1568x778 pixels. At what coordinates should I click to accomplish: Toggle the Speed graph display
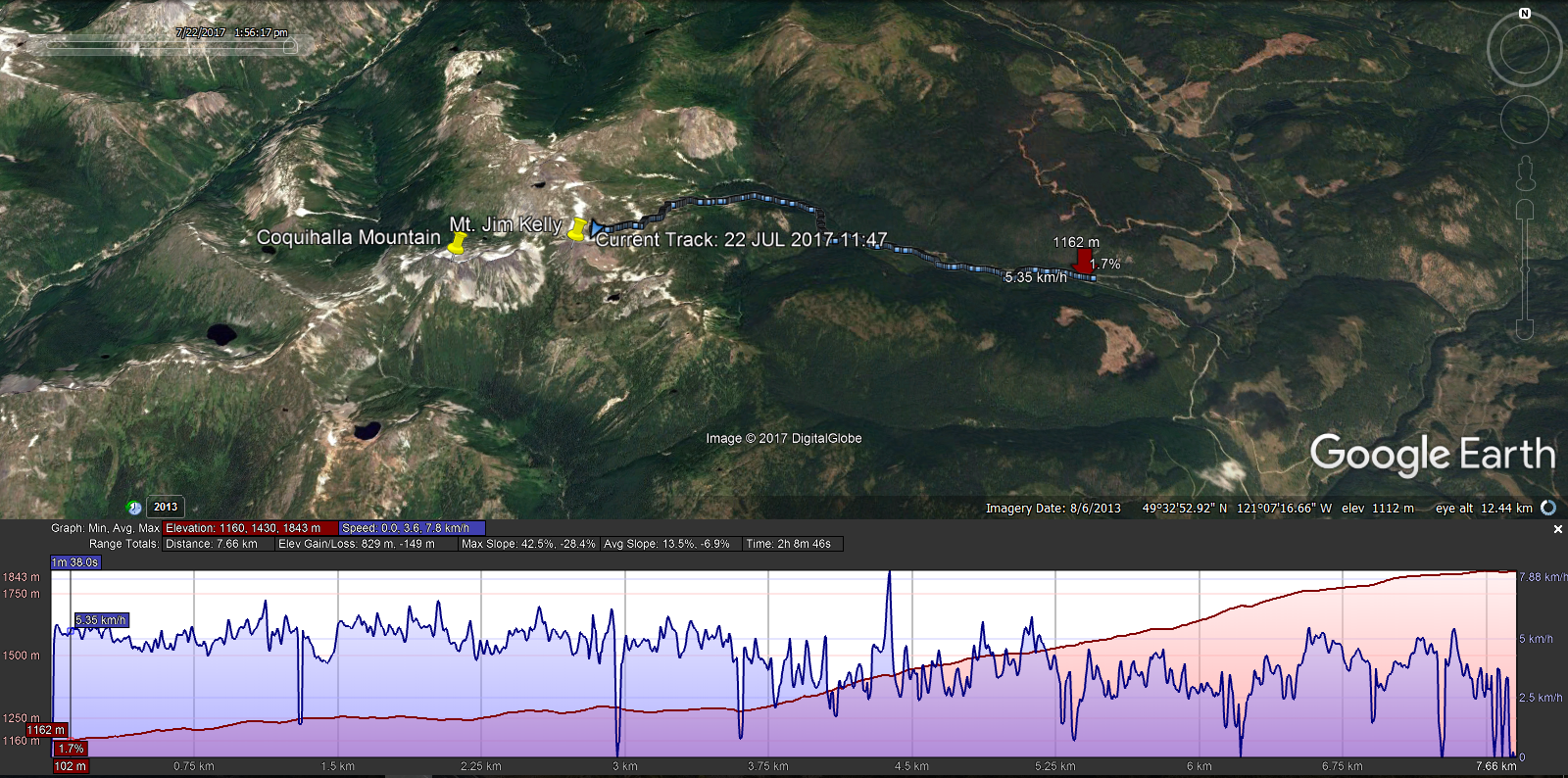point(412,528)
